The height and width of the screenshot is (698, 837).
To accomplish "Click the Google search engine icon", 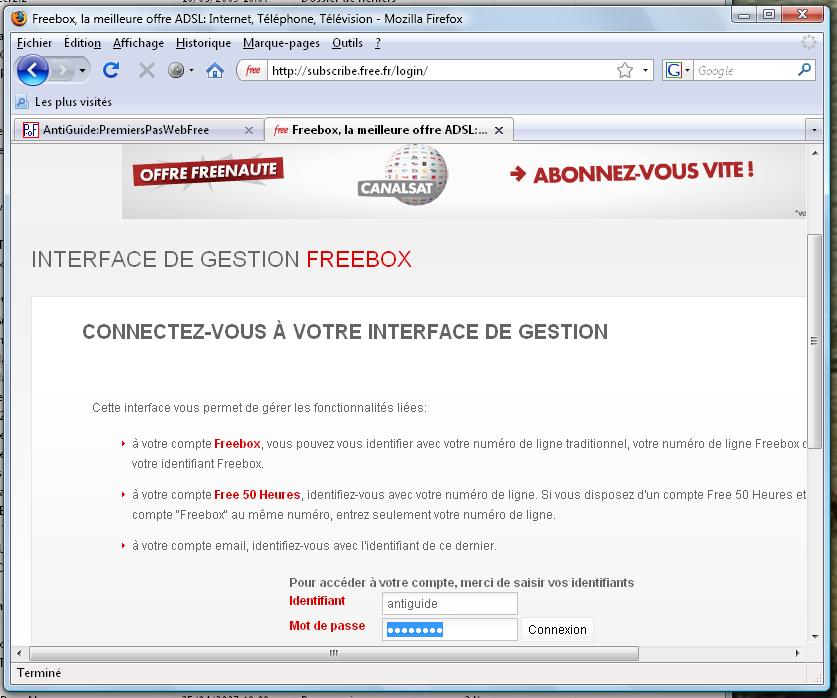I will [674, 70].
